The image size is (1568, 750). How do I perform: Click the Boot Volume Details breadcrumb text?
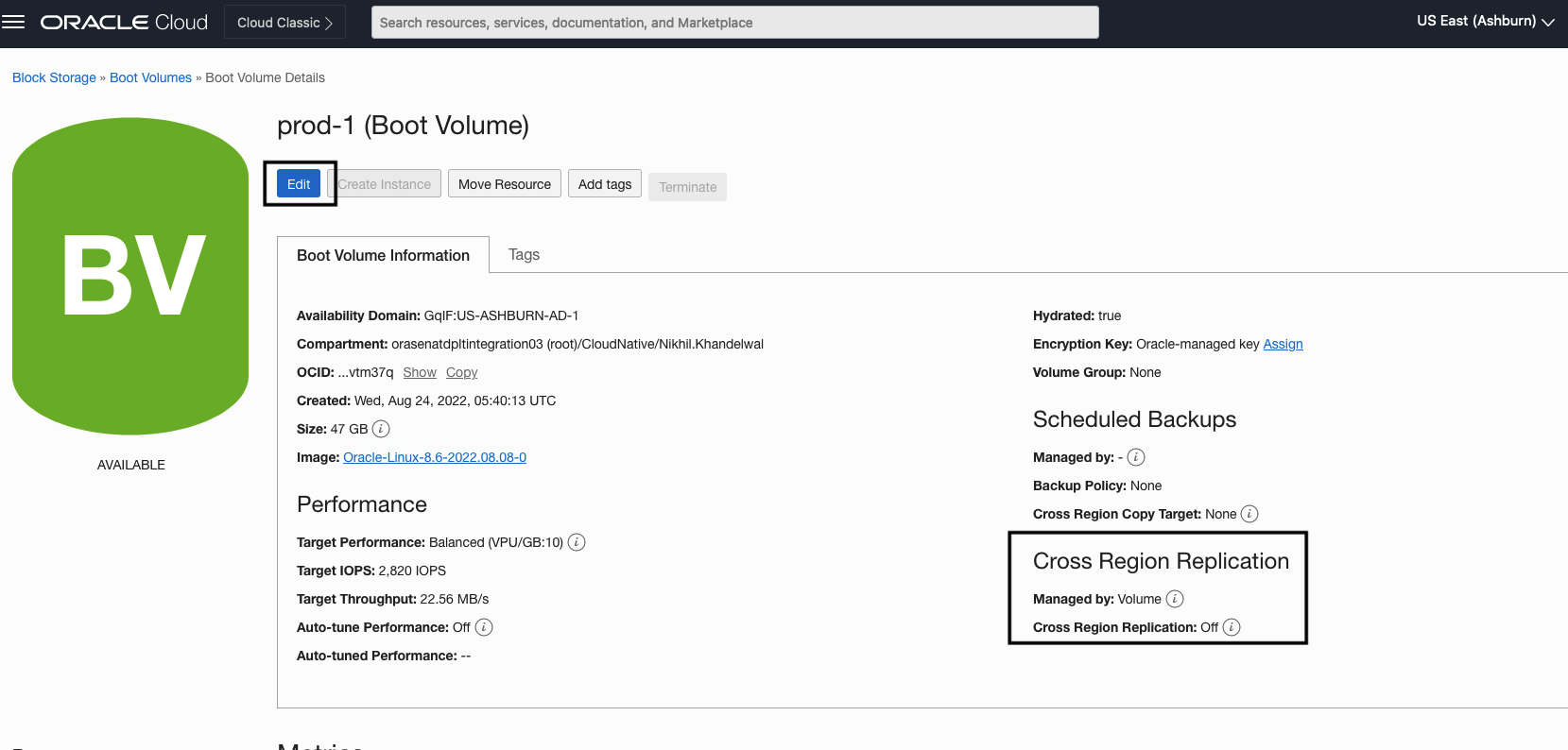pyautogui.click(x=265, y=77)
